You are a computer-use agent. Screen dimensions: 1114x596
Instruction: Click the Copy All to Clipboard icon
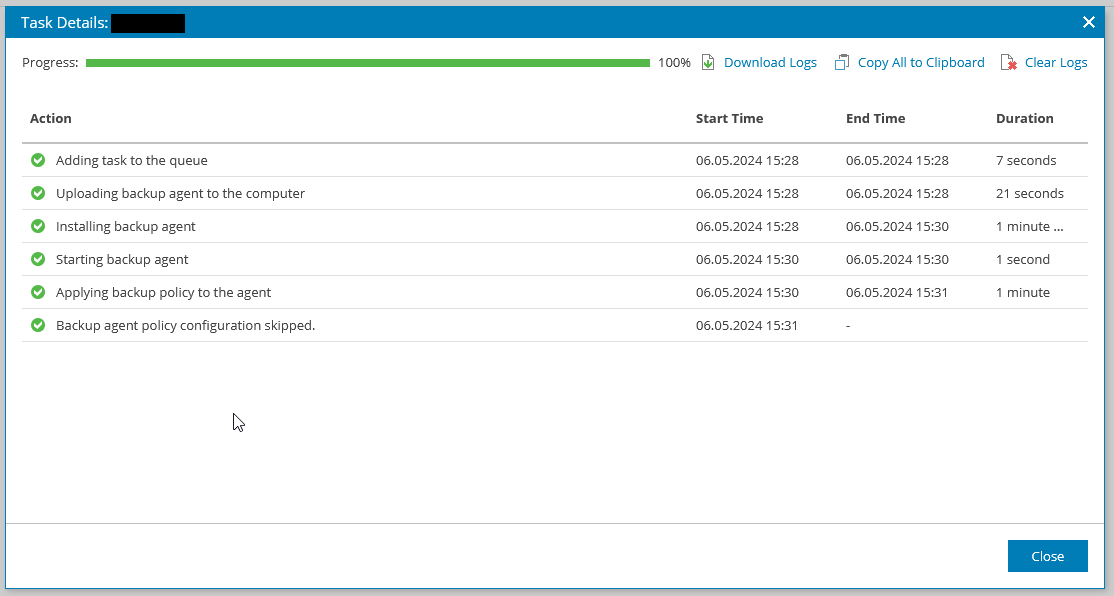(x=840, y=62)
